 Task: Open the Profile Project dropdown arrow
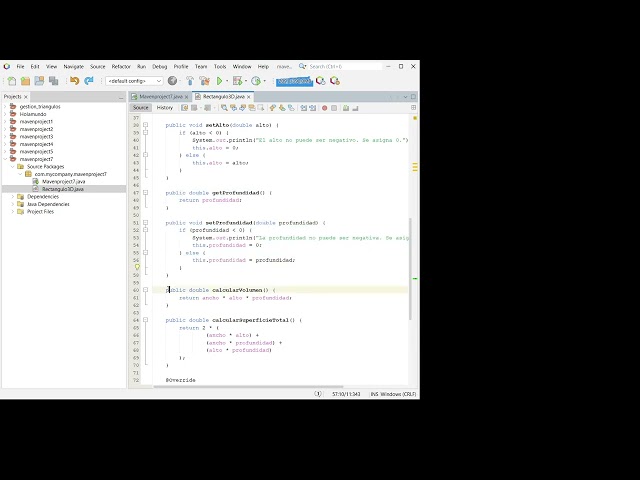264,81
